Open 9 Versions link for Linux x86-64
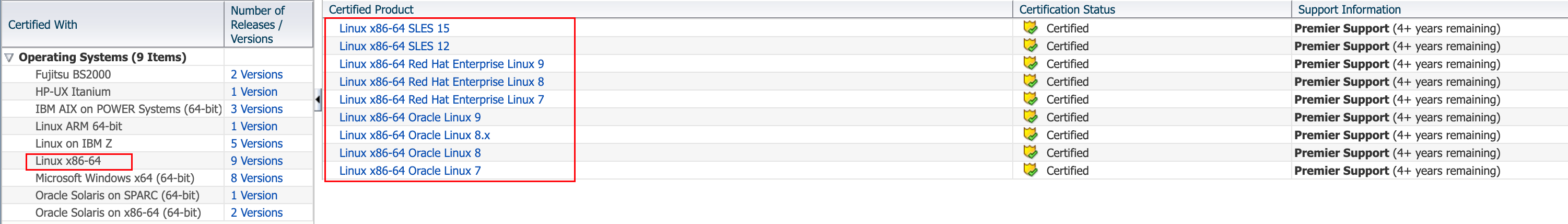 point(256,161)
